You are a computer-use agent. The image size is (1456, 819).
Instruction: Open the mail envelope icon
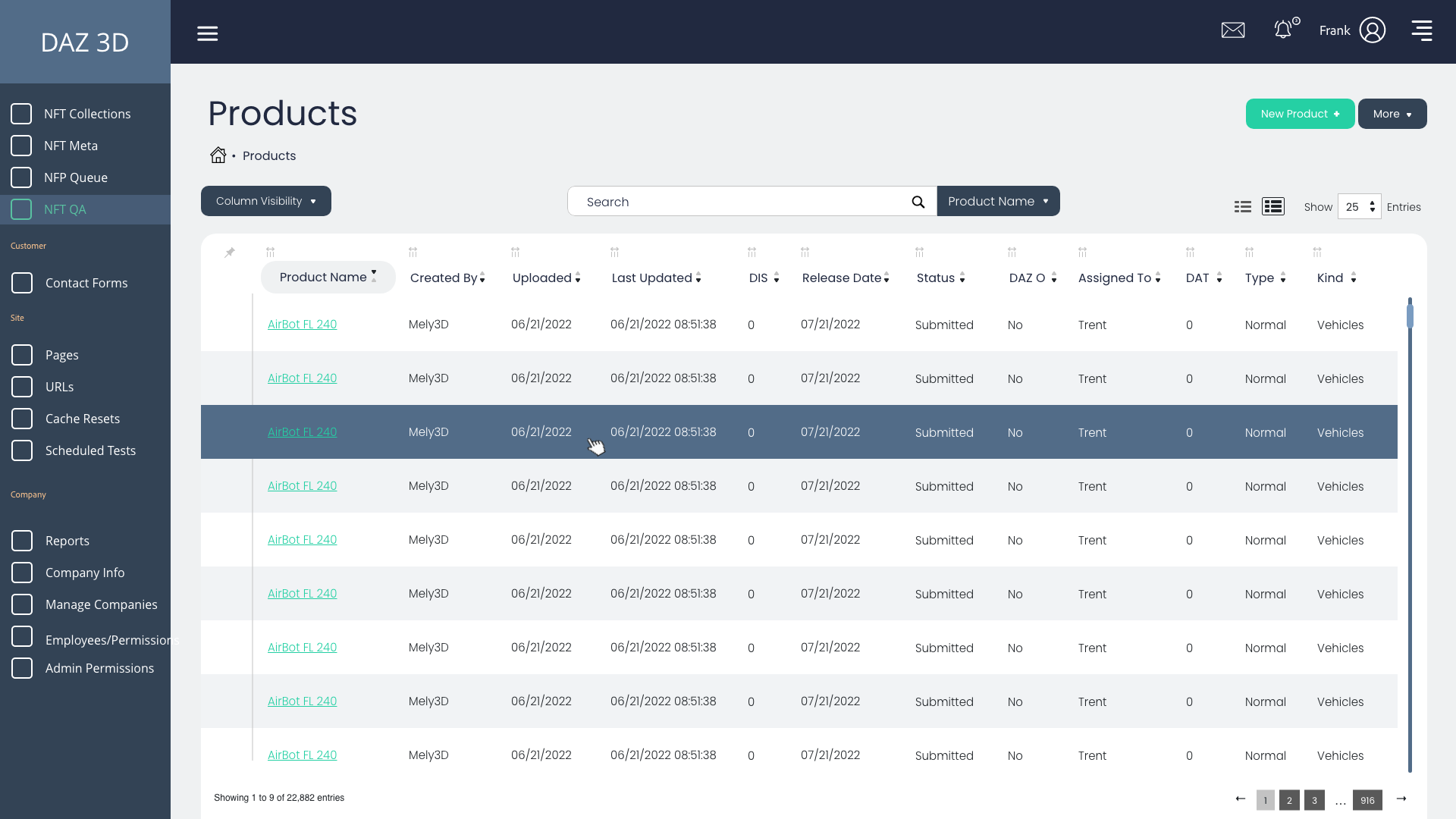tap(1233, 30)
